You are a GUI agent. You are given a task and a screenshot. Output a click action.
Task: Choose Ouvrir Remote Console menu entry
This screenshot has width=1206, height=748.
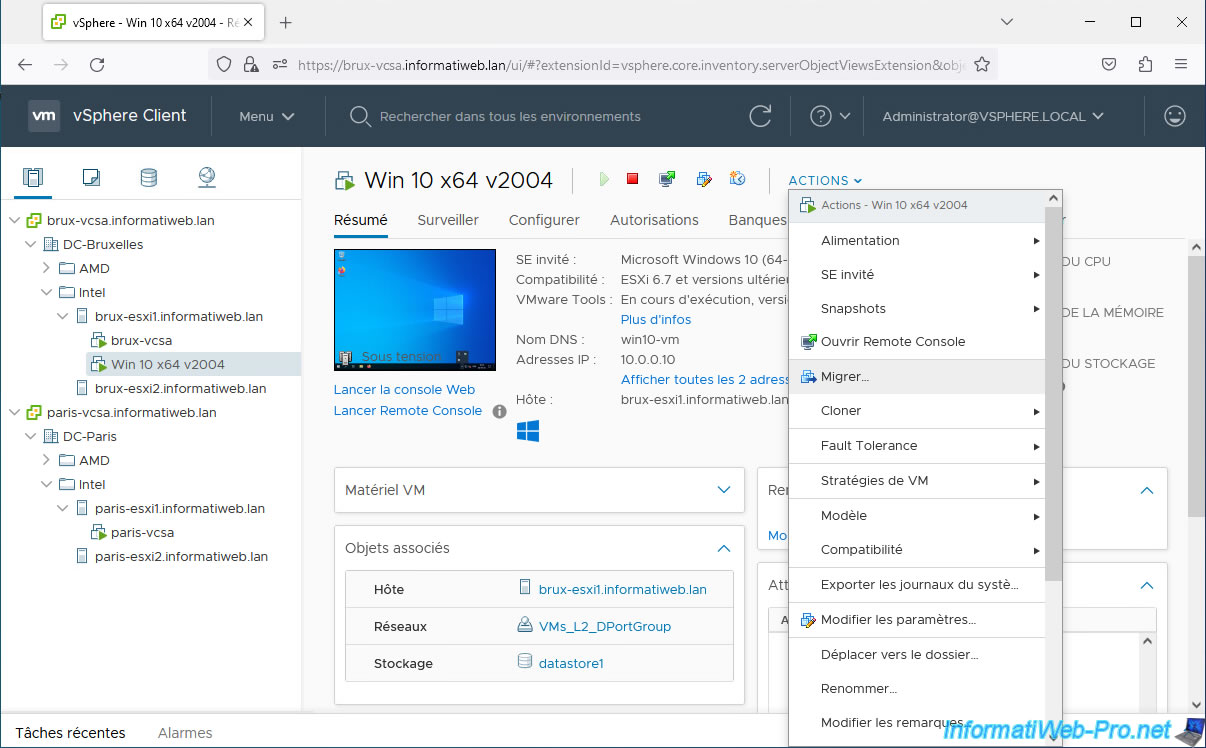[918, 341]
